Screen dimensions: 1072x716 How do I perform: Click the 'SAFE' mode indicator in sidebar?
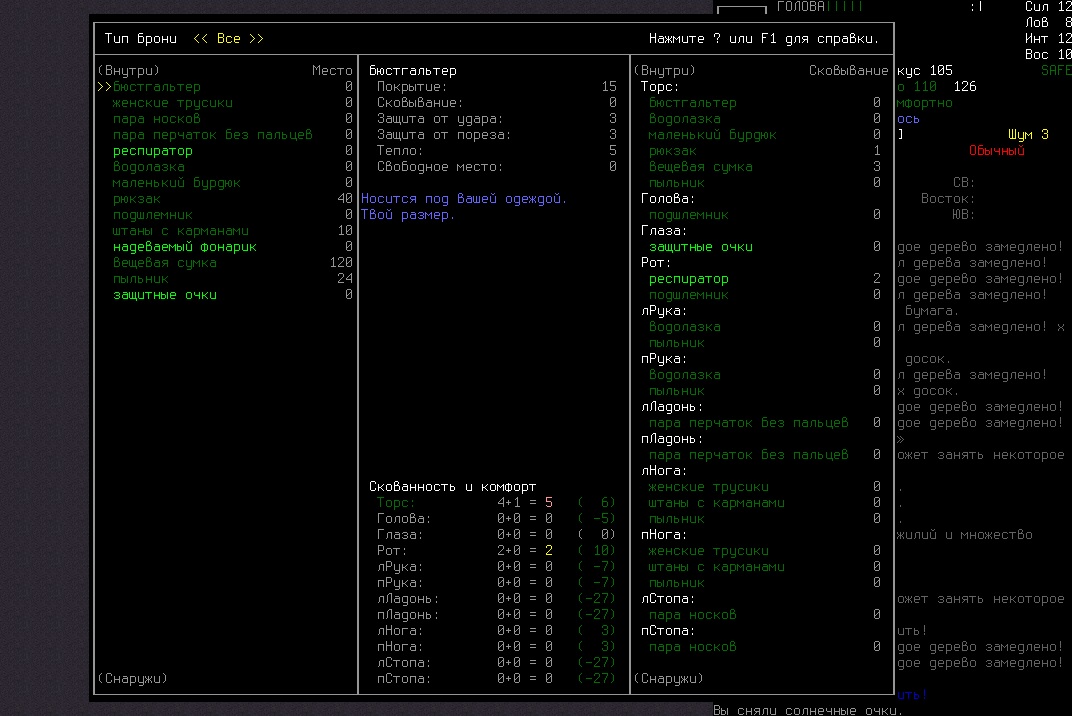tap(1056, 70)
